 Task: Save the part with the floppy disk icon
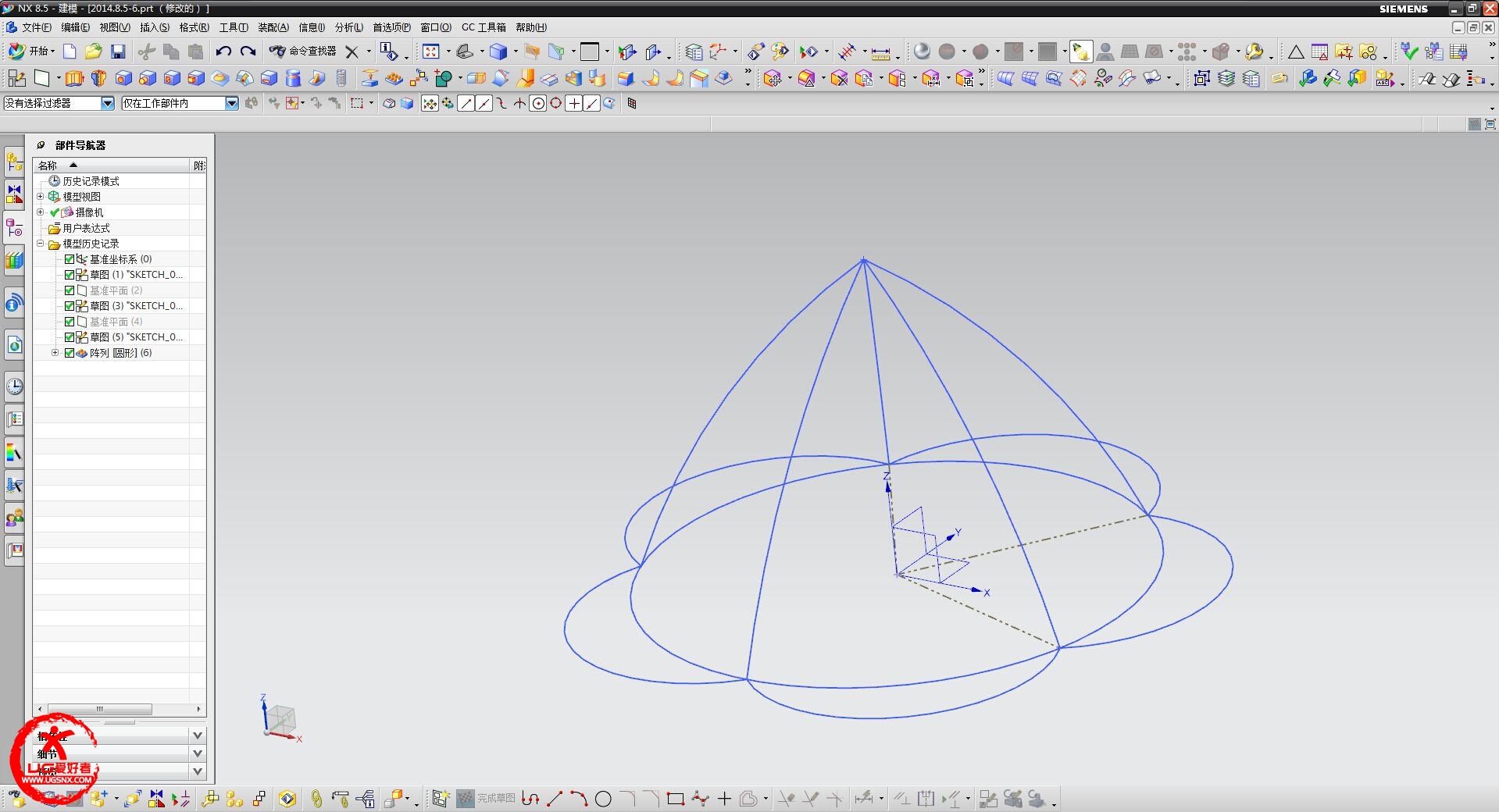click(118, 52)
